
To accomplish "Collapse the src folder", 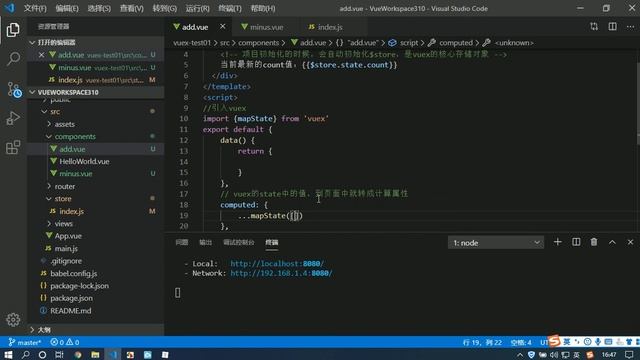I will (x=44, y=111).
